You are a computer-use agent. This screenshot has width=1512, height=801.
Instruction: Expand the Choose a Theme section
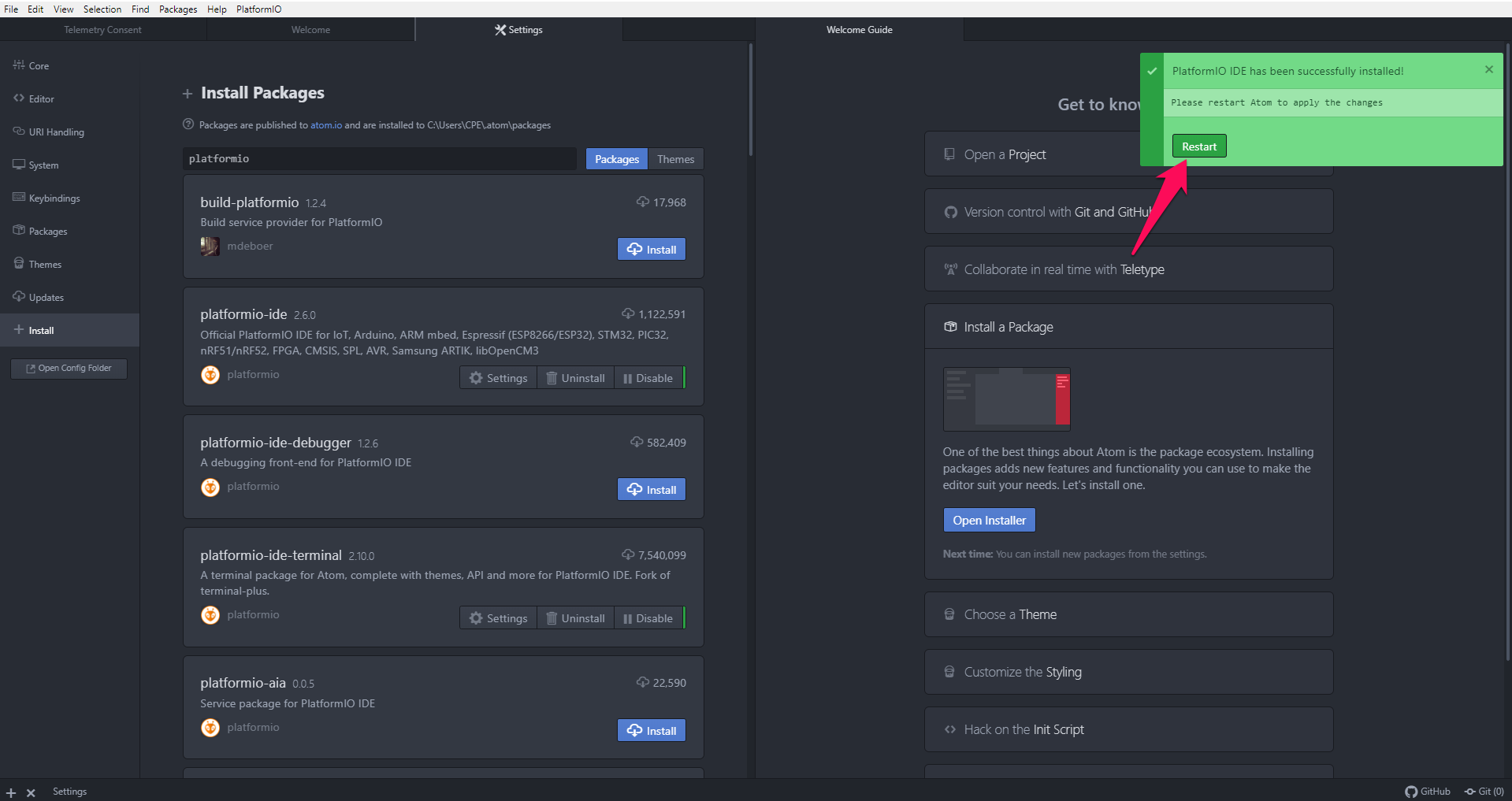coord(1128,614)
